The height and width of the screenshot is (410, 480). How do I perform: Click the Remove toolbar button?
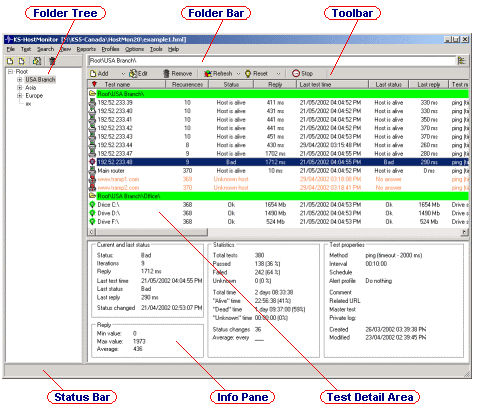(177, 73)
